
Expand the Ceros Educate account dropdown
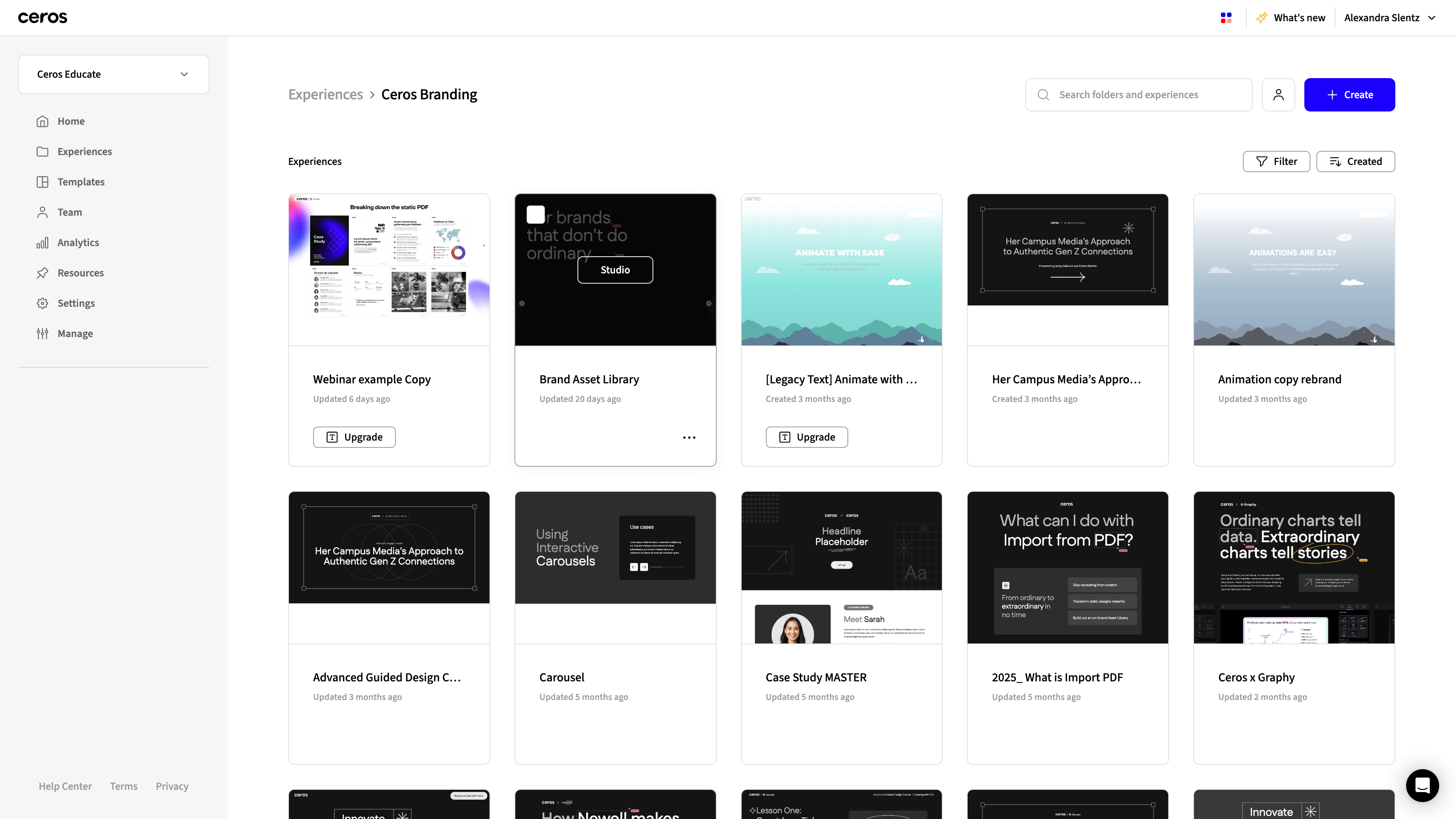pos(114,75)
